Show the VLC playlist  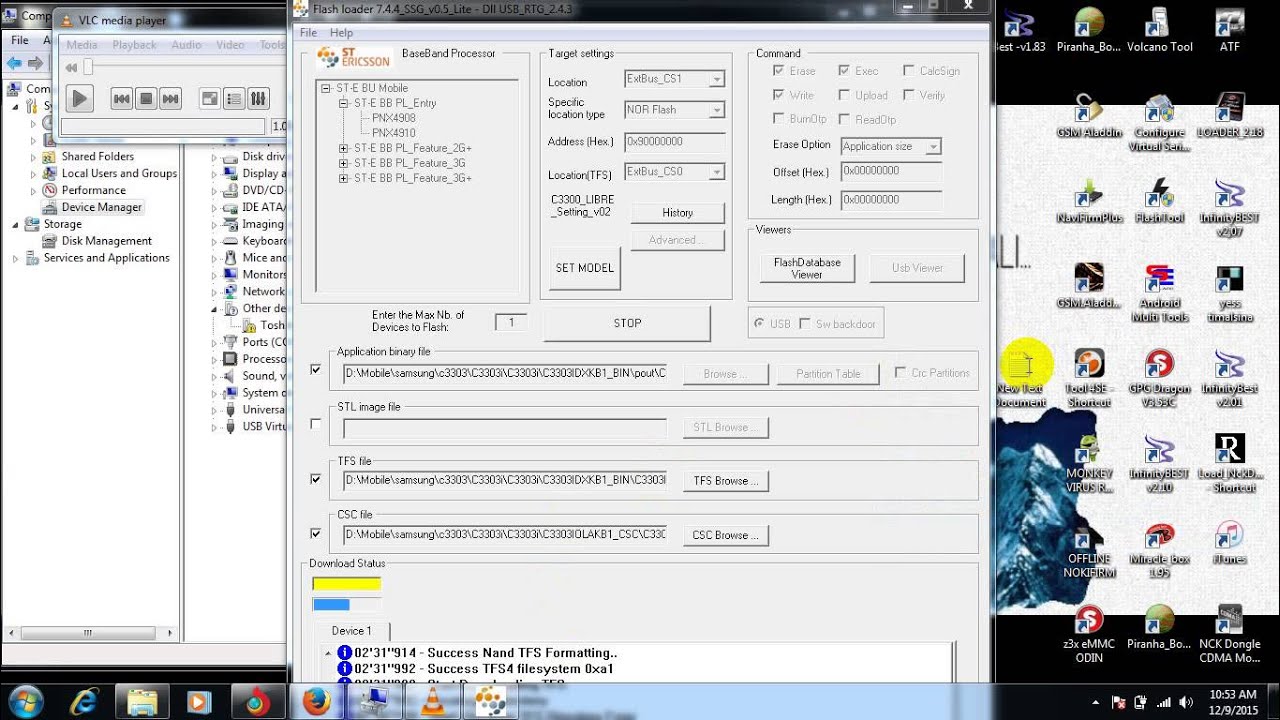234,98
